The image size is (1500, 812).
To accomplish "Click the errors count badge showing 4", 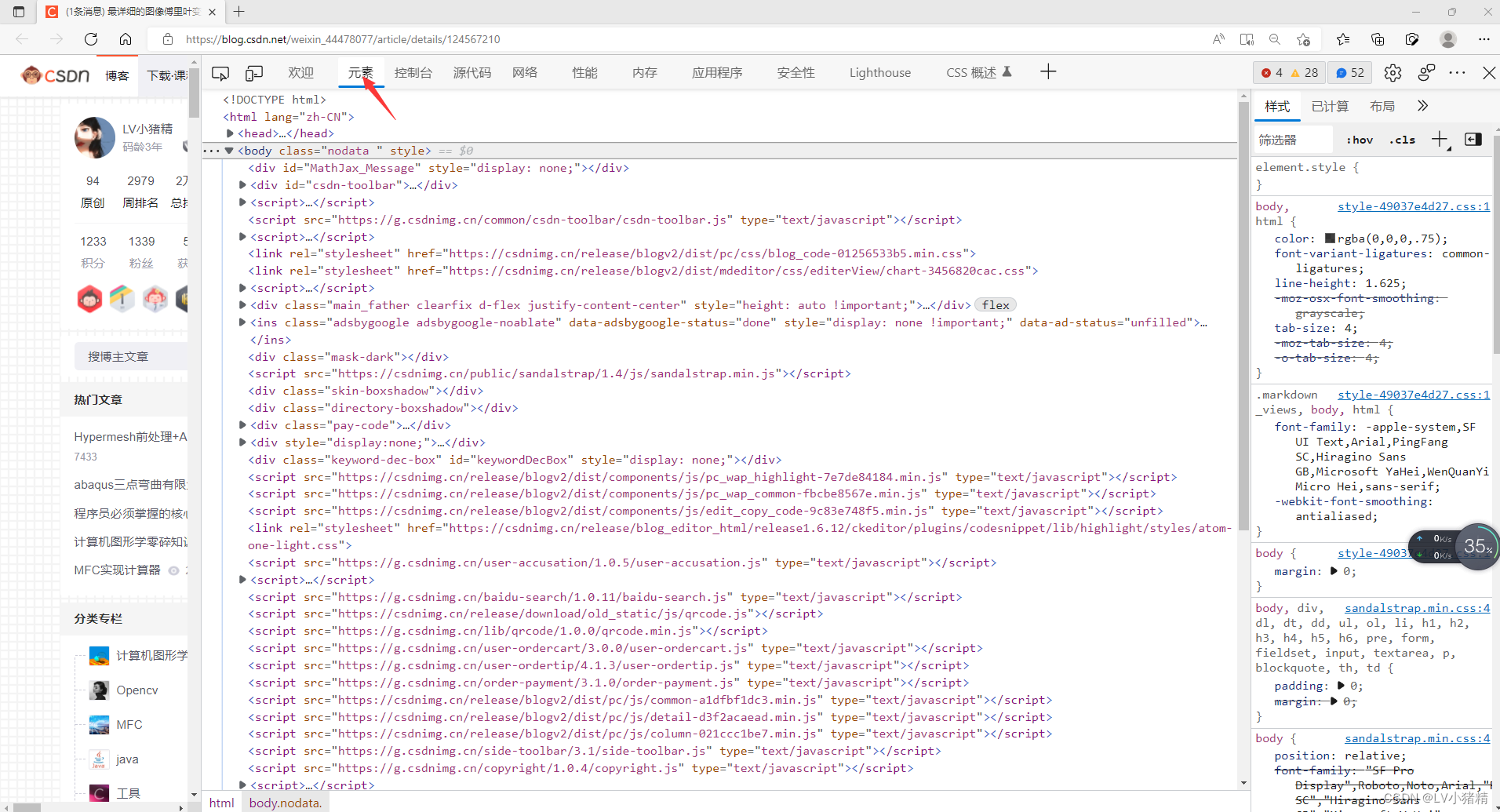I will [1272, 73].
